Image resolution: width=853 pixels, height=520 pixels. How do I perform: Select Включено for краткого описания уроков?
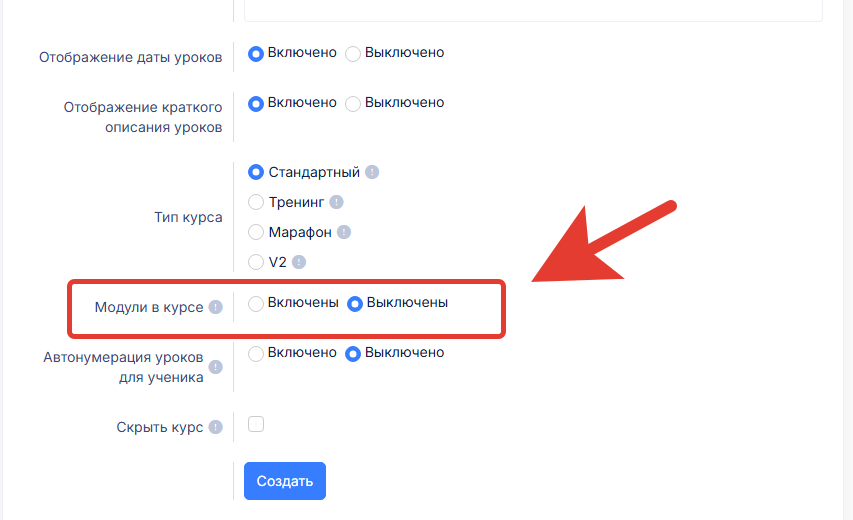(x=256, y=103)
